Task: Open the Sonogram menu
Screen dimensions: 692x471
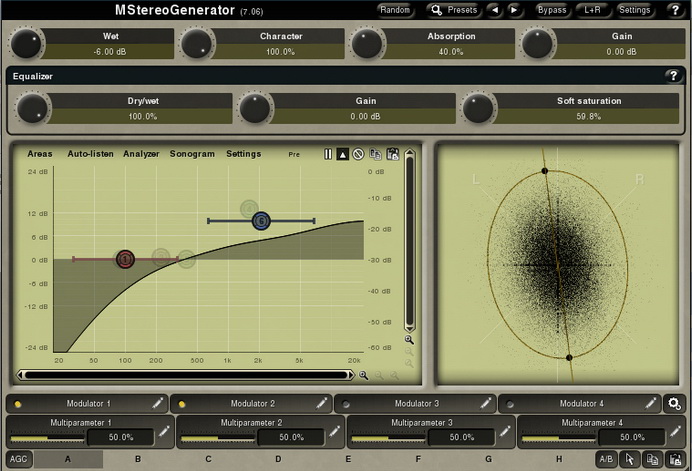Action: 192,154
